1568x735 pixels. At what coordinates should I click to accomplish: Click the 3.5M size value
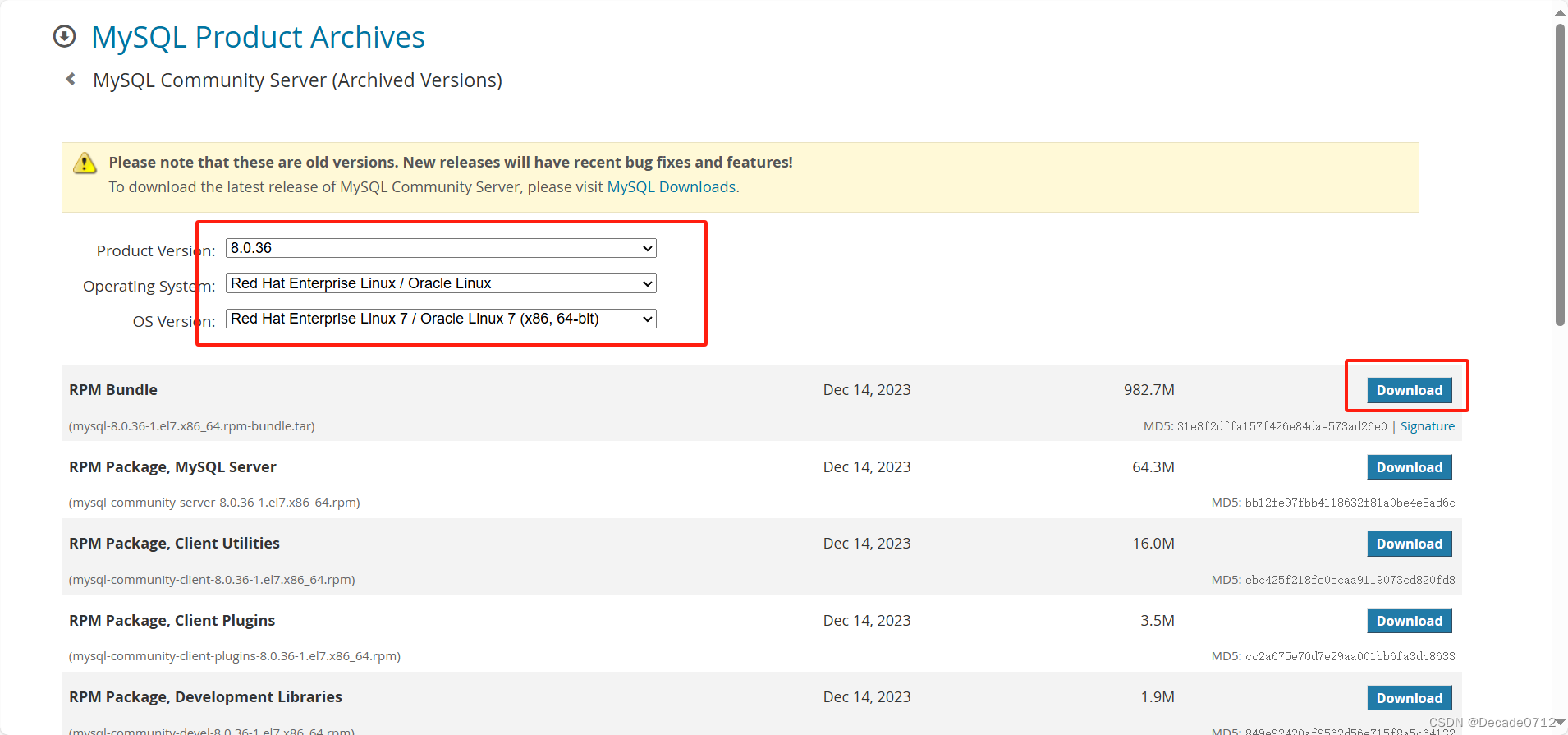[1157, 621]
